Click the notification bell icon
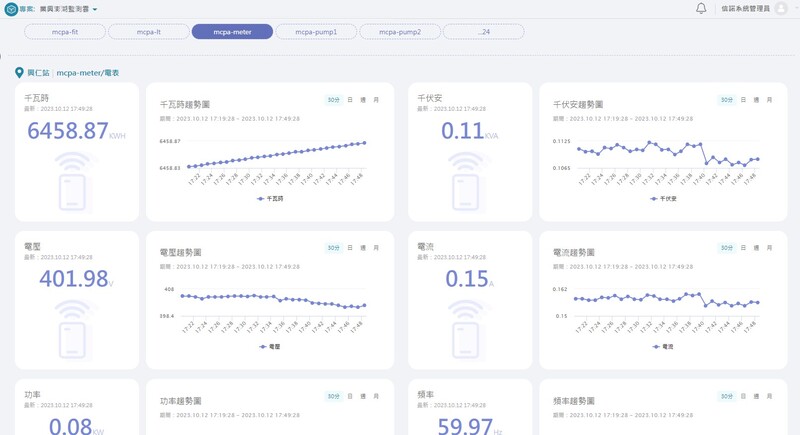Image resolution: width=800 pixels, height=435 pixels. 701,9
